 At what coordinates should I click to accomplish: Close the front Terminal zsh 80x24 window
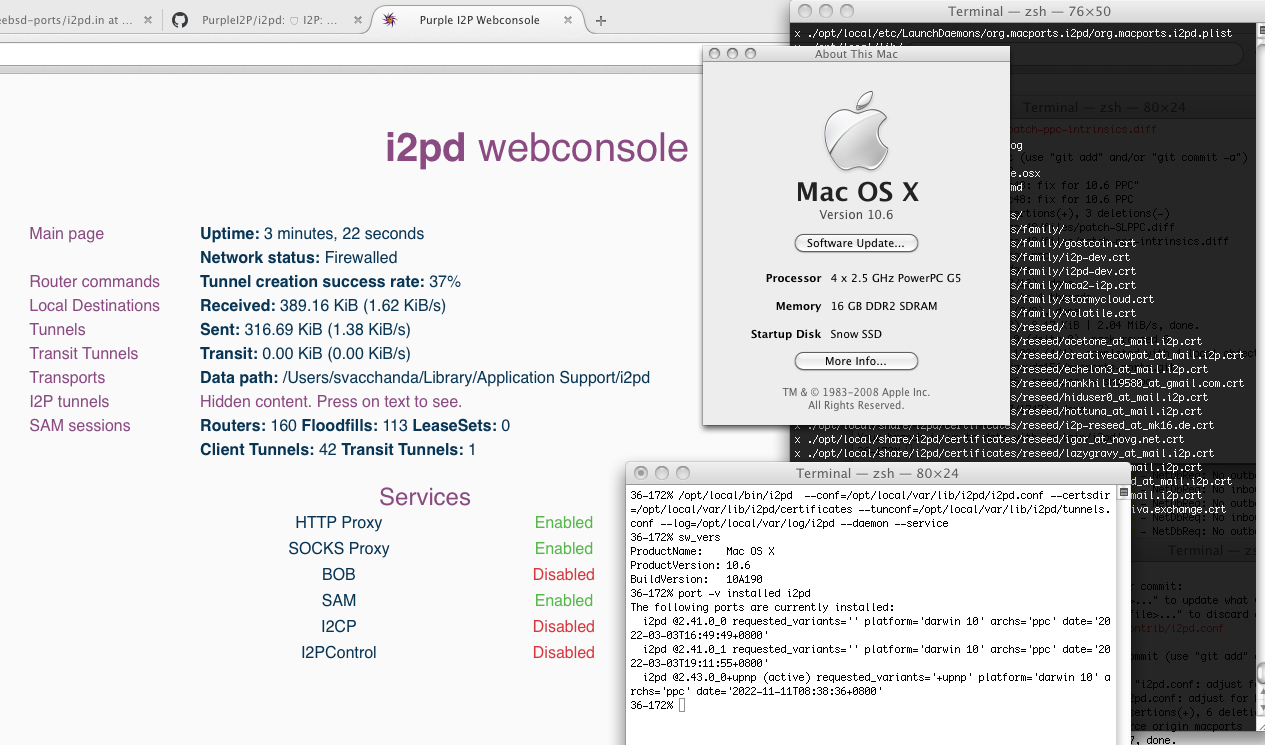click(641, 473)
